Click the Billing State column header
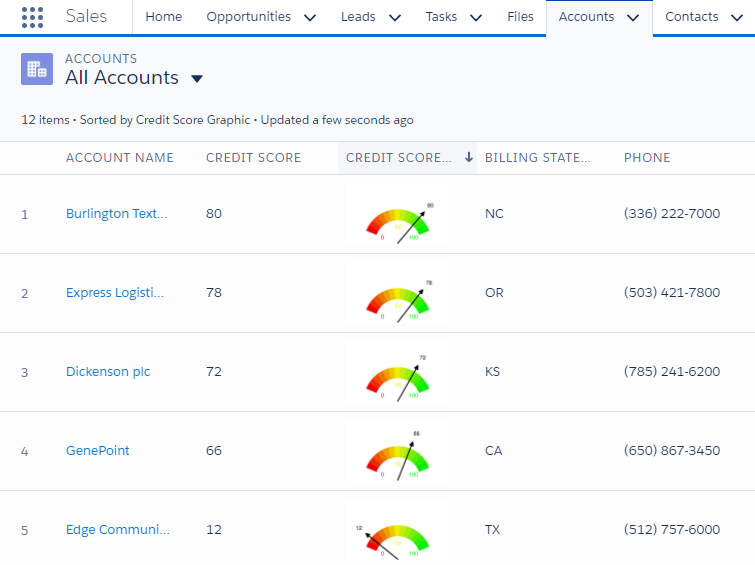The height and width of the screenshot is (565, 755). (537, 158)
